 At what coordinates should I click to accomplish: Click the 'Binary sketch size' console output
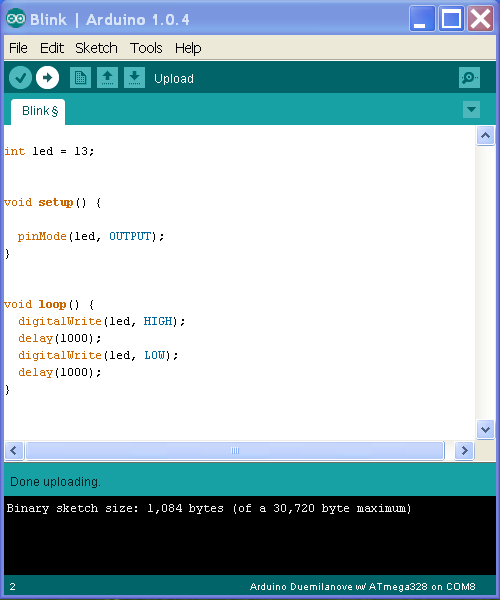point(209,509)
